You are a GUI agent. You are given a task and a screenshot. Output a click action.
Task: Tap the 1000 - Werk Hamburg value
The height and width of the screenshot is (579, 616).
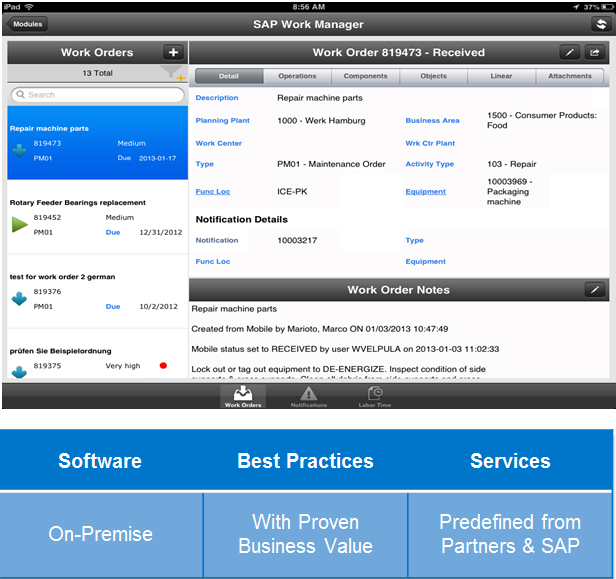(321, 121)
